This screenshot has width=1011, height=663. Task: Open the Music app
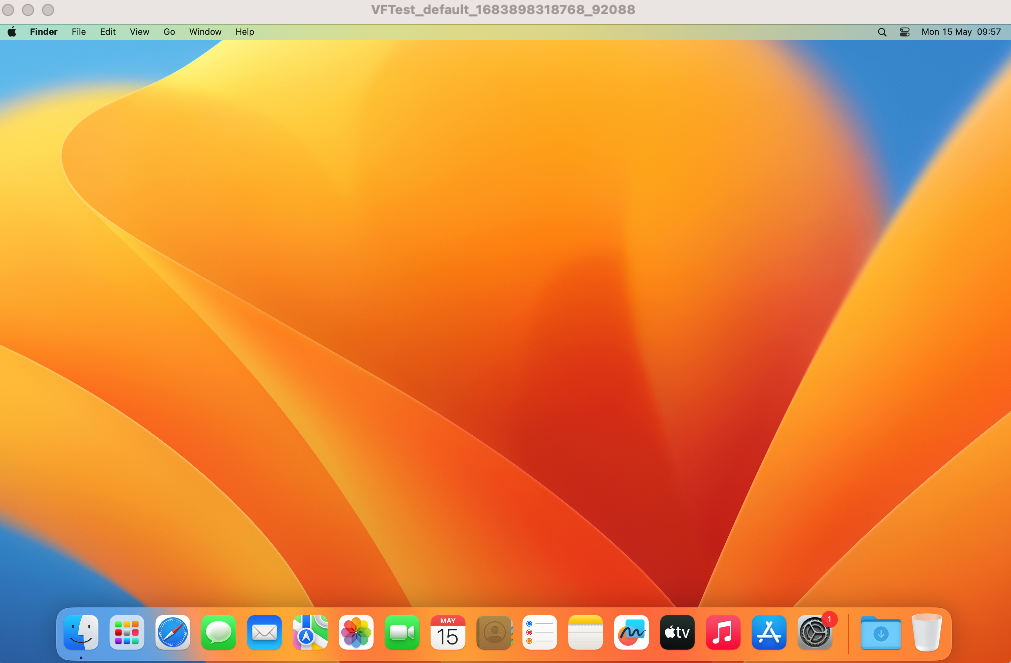click(723, 632)
